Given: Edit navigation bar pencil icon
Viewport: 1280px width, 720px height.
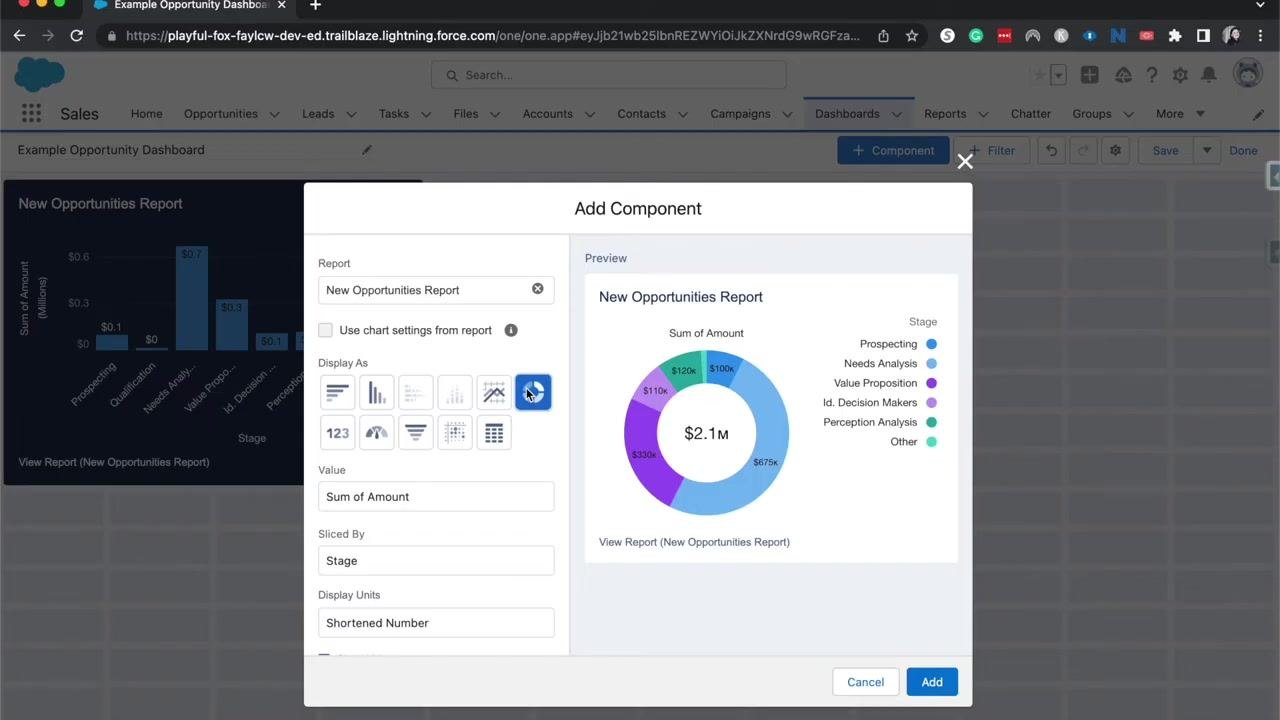Looking at the screenshot, I should (x=1259, y=114).
